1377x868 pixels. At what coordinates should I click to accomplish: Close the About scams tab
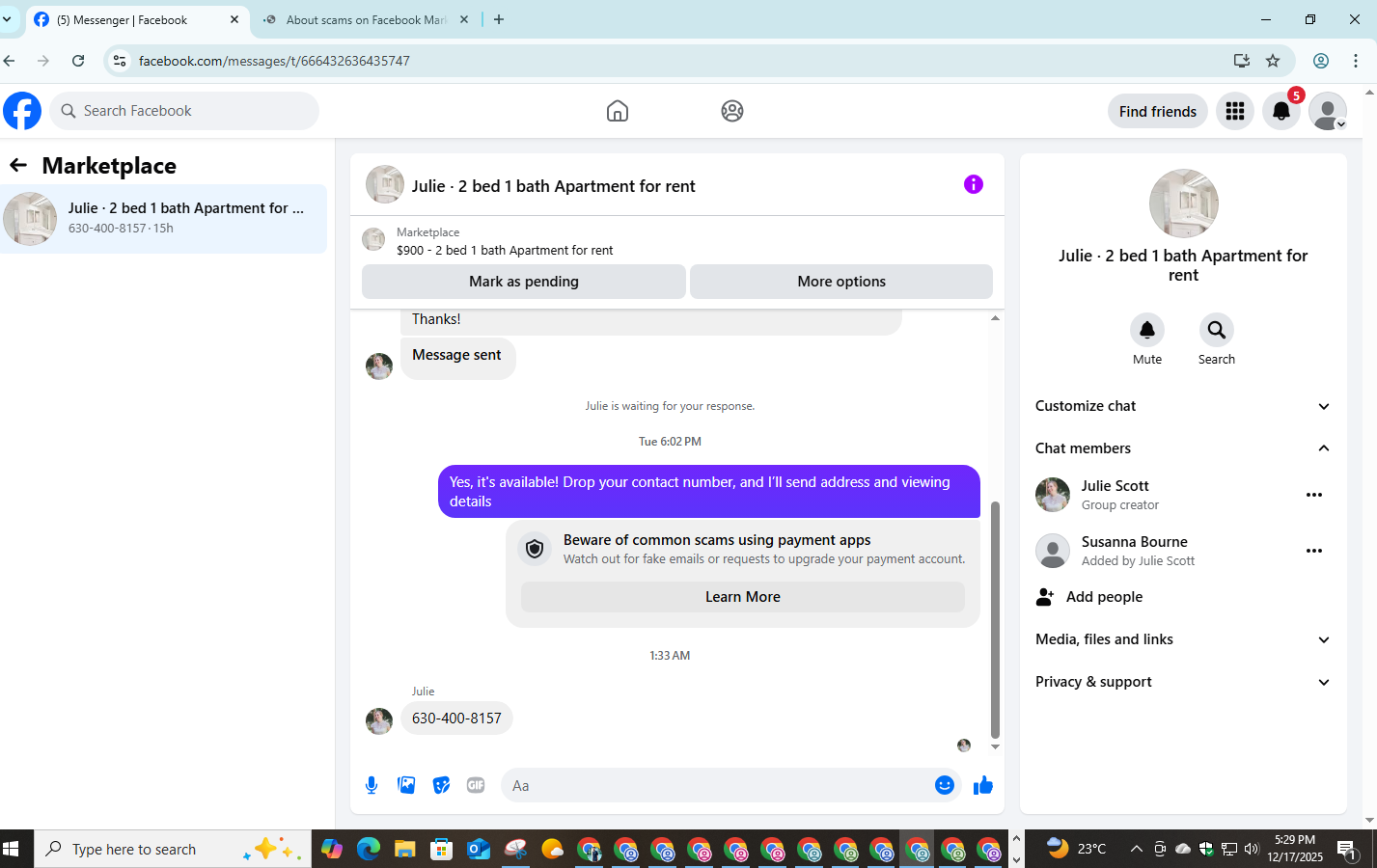coord(464,19)
